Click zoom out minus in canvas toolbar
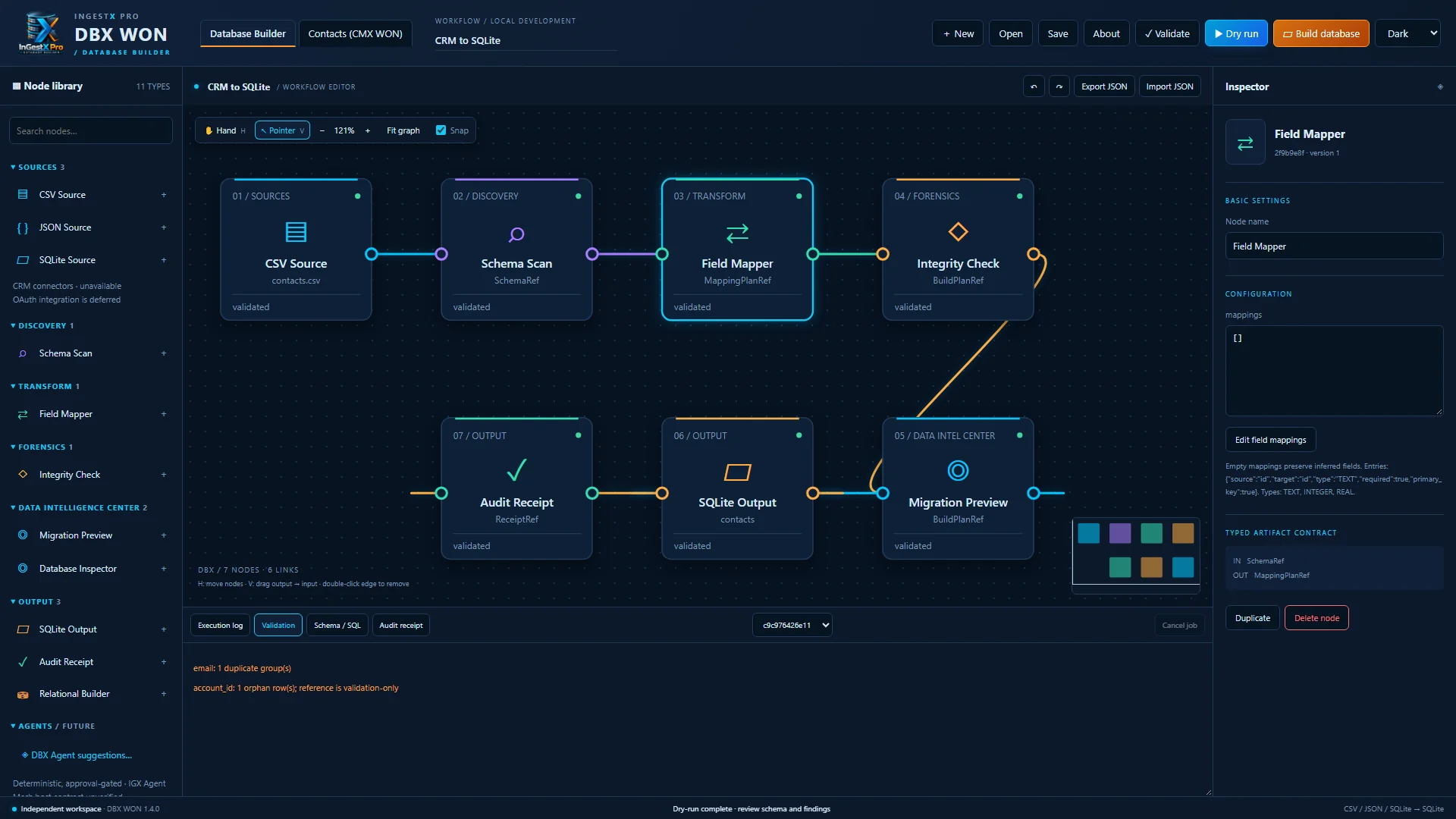1456x819 pixels. 322,130
